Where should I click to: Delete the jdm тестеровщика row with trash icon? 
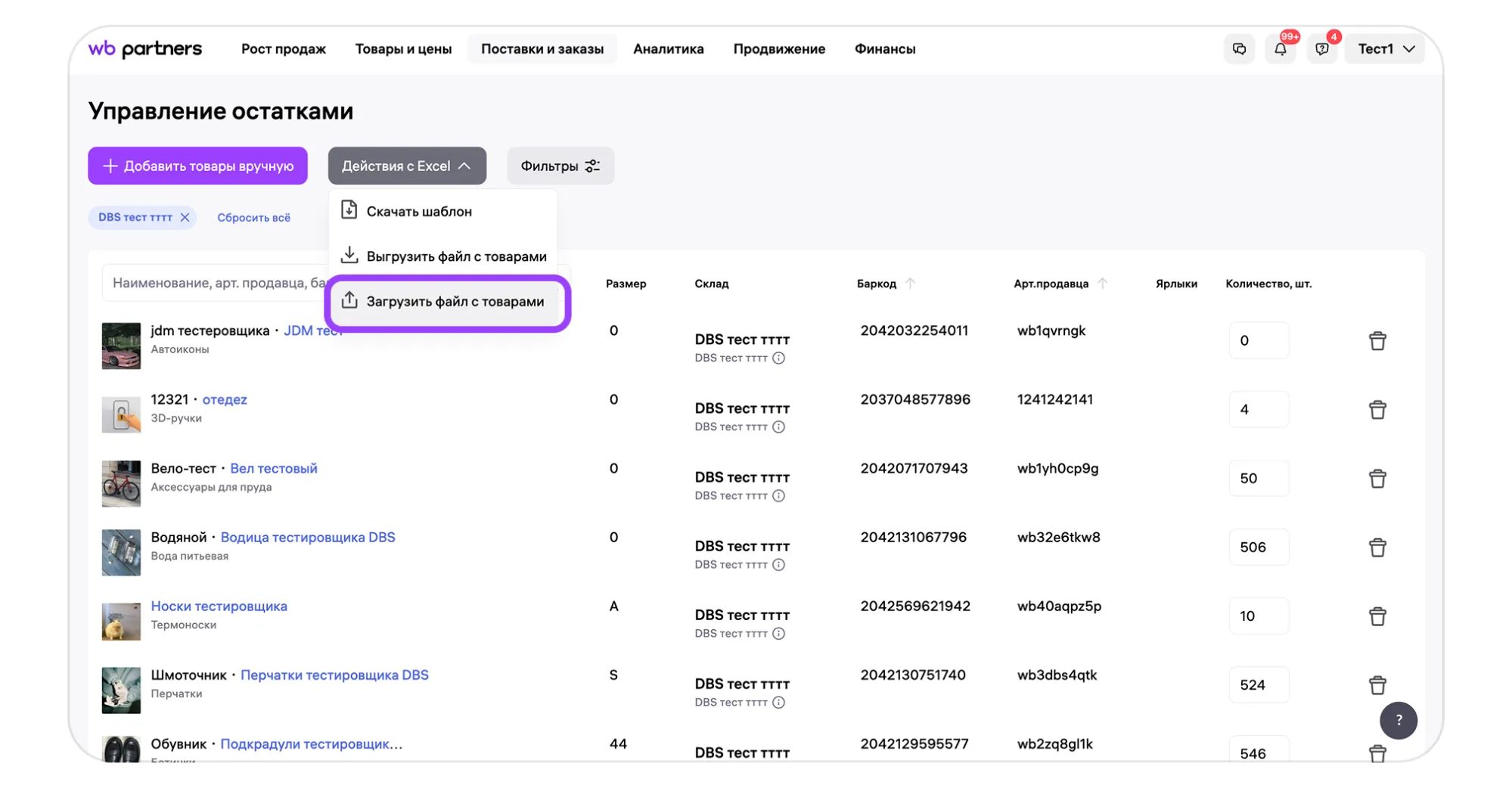(x=1377, y=341)
